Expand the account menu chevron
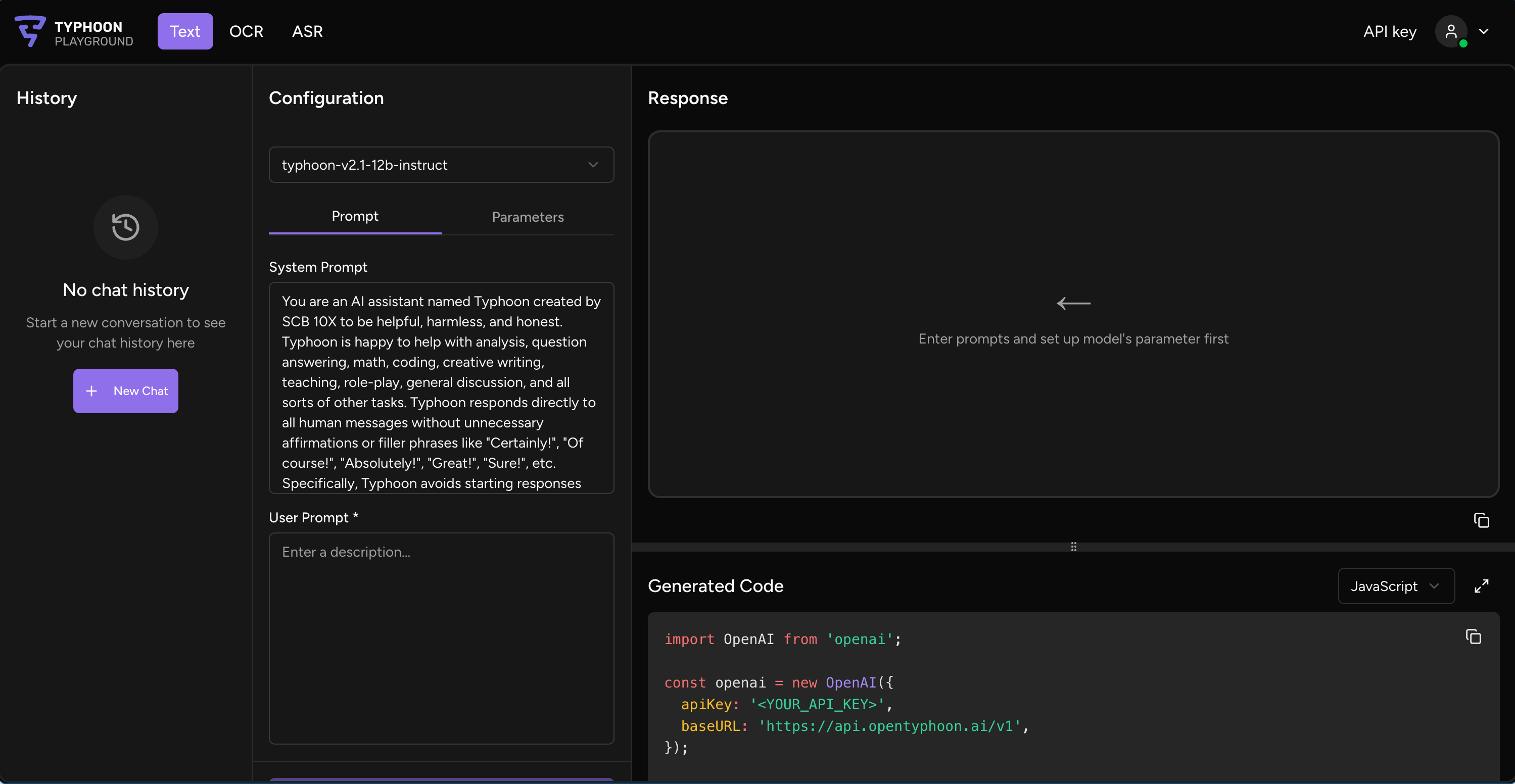The height and width of the screenshot is (784, 1515). click(1484, 31)
